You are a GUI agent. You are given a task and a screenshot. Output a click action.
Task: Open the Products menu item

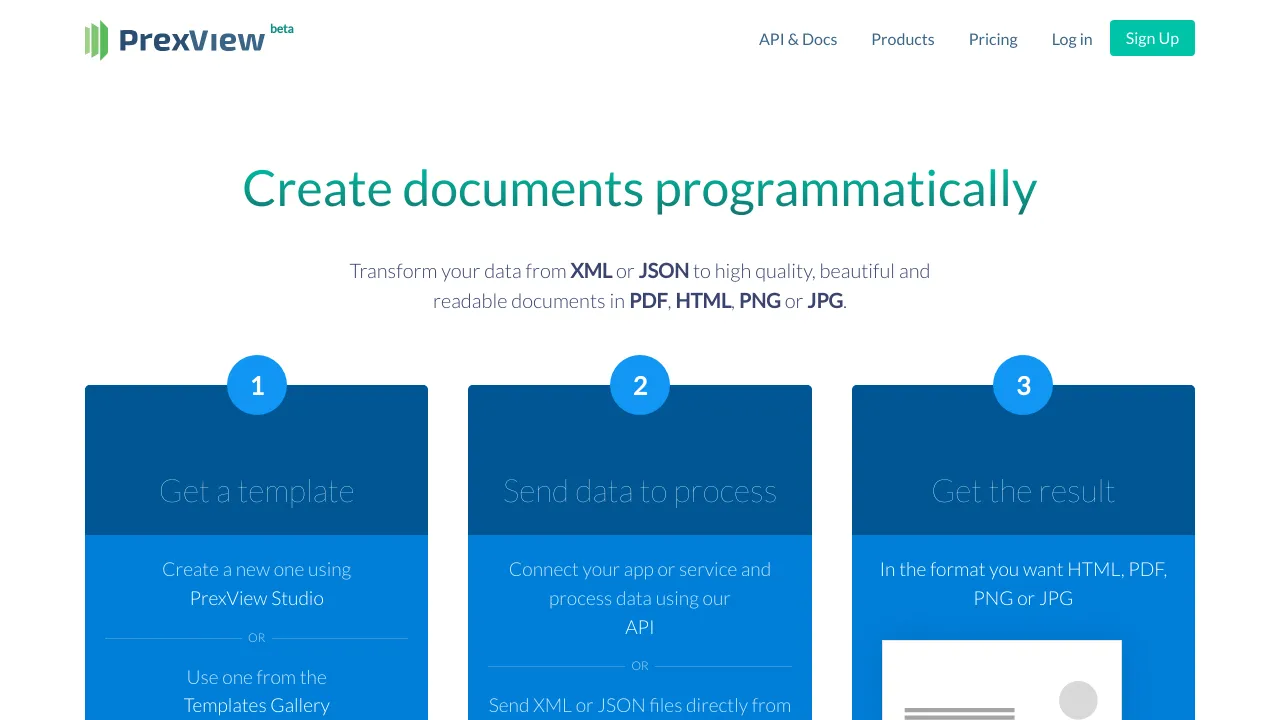[903, 39]
